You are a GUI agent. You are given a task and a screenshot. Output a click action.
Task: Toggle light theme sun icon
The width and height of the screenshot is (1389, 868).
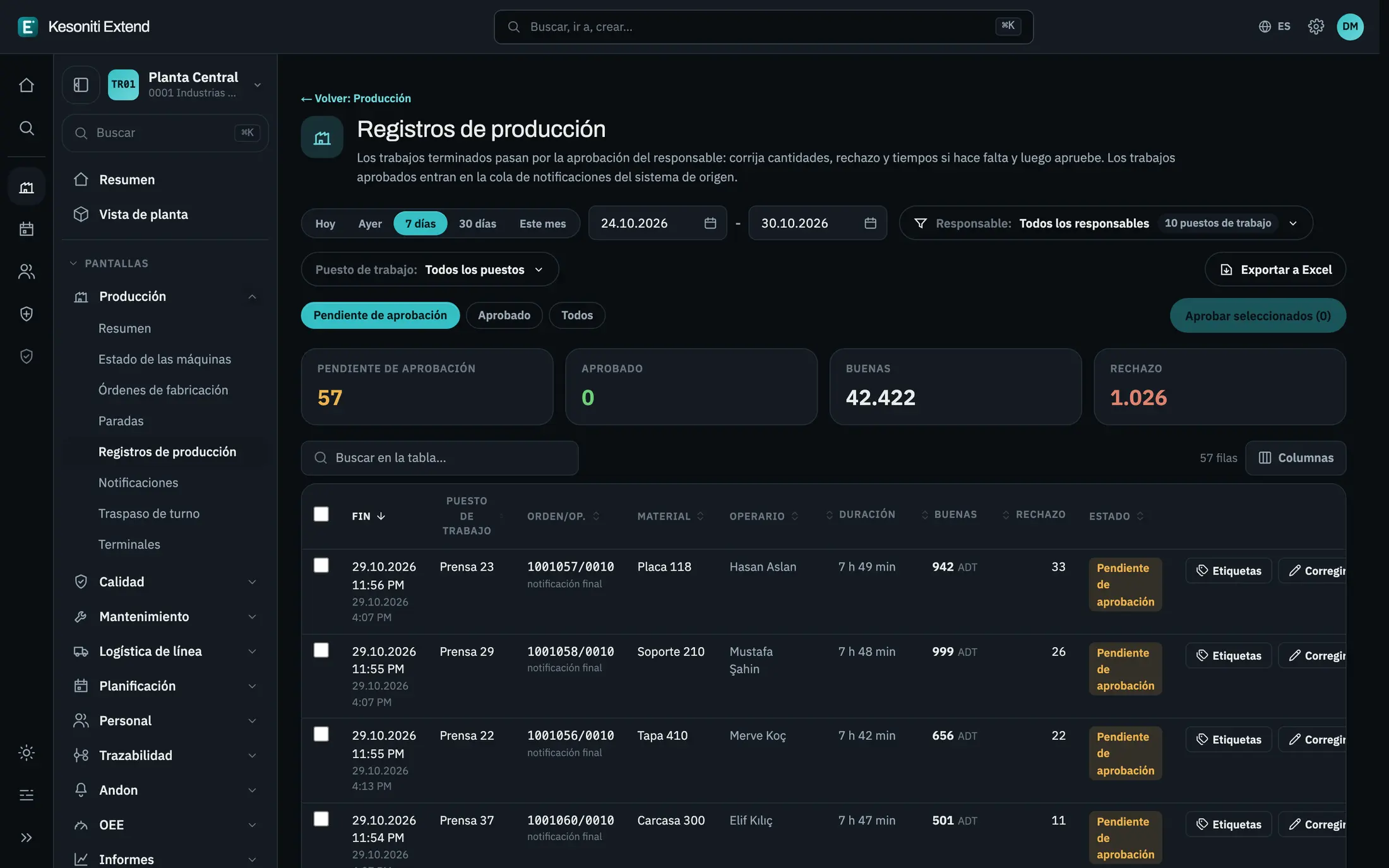click(27, 752)
